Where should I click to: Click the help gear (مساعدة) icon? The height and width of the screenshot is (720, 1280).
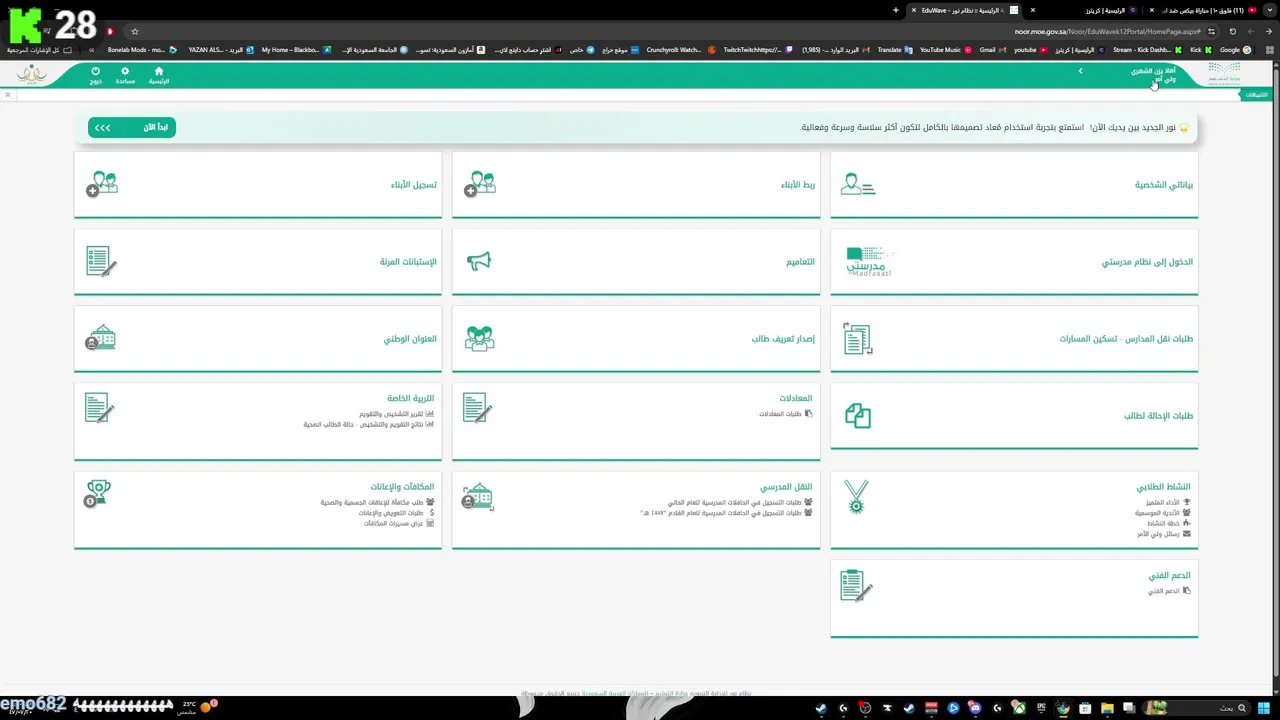click(125, 72)
